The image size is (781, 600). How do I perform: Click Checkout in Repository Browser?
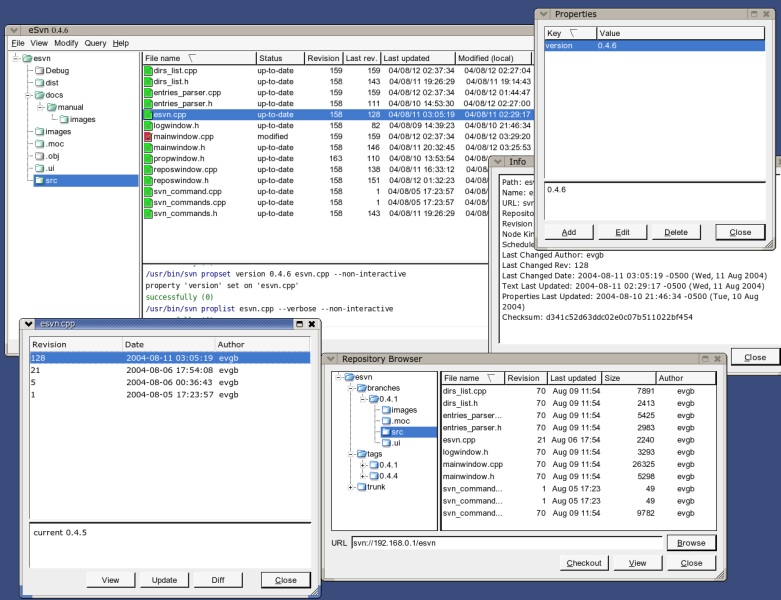point(584,563)
